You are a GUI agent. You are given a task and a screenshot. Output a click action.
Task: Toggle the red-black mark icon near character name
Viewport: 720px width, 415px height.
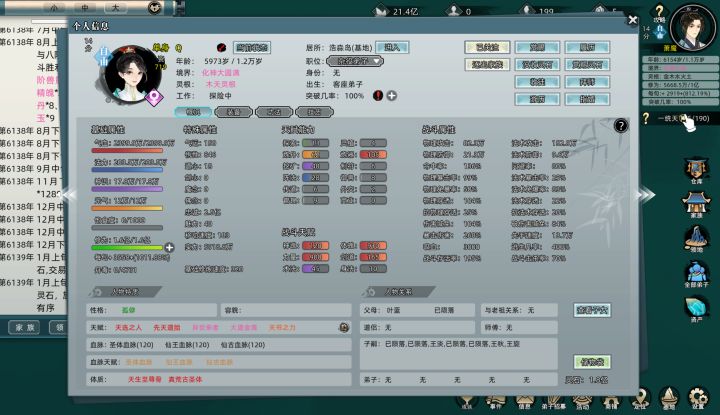(x=221, y=47)
